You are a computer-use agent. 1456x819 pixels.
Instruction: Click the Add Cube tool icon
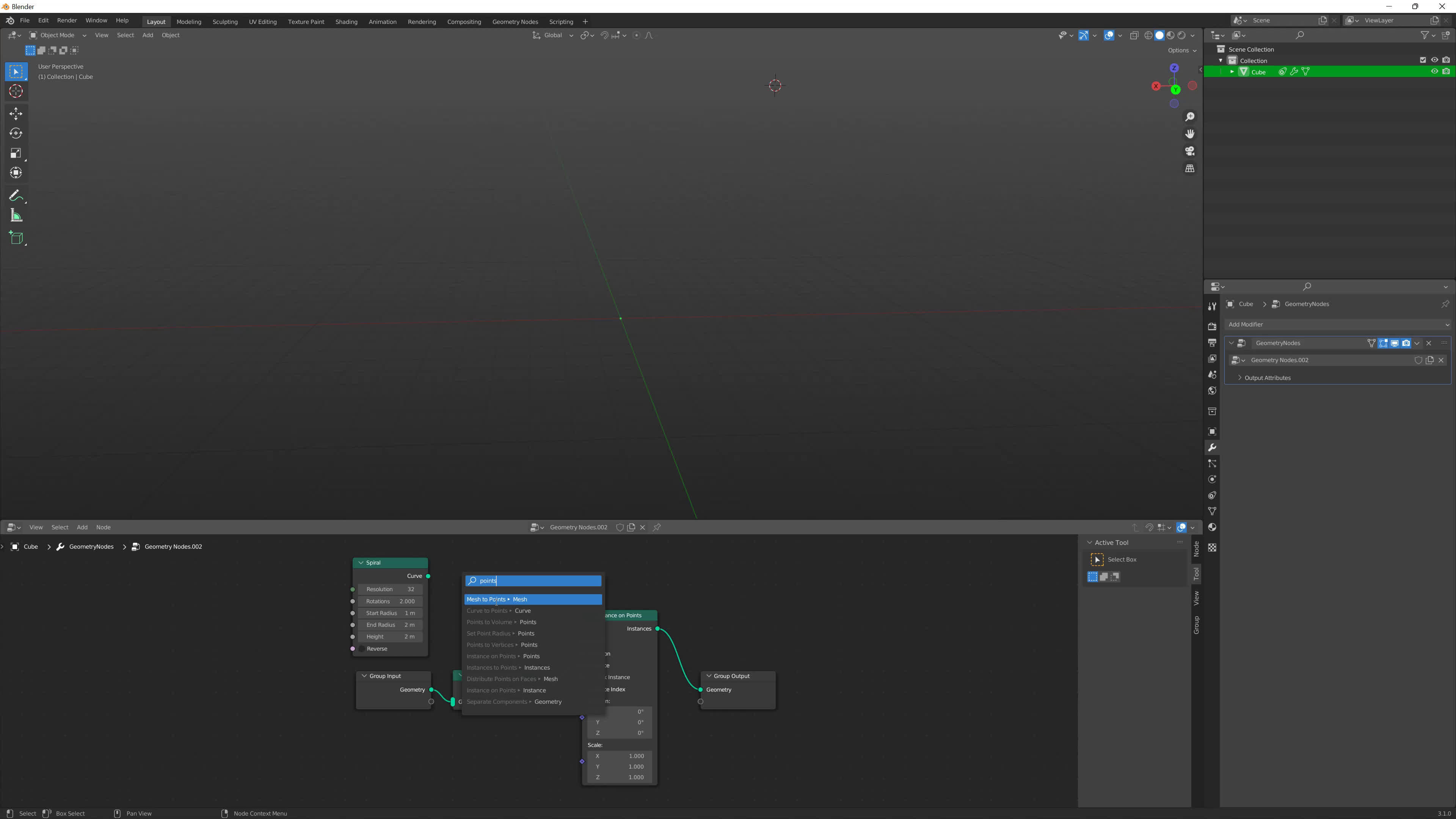[x=16, y=238]
